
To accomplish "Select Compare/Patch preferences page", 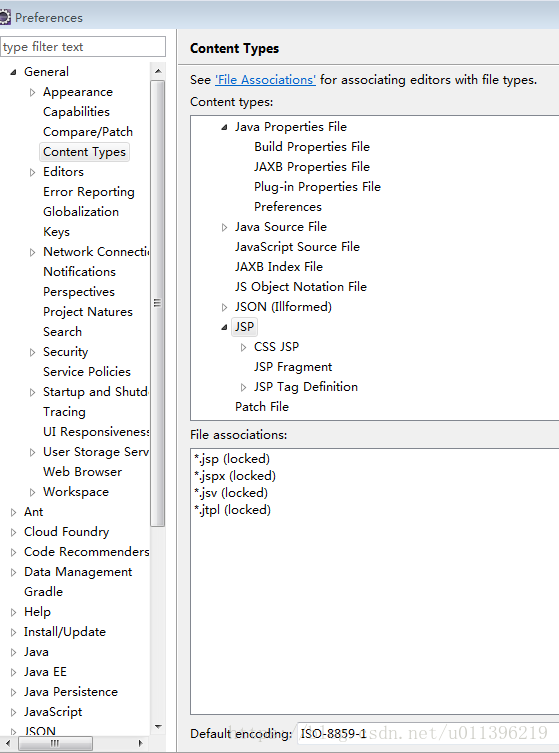I will [88, 132].
